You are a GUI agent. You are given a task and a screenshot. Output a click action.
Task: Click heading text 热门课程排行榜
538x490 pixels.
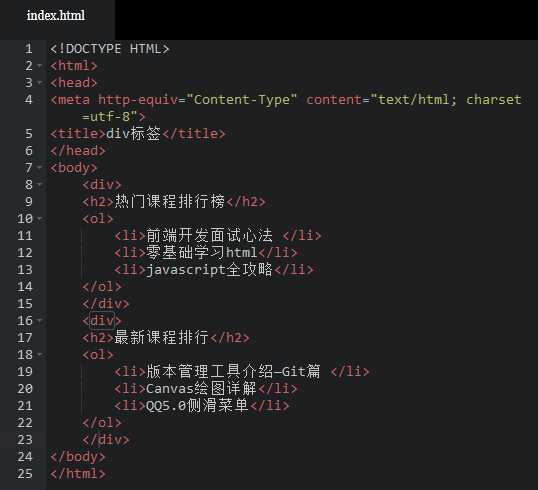[169, 201]
